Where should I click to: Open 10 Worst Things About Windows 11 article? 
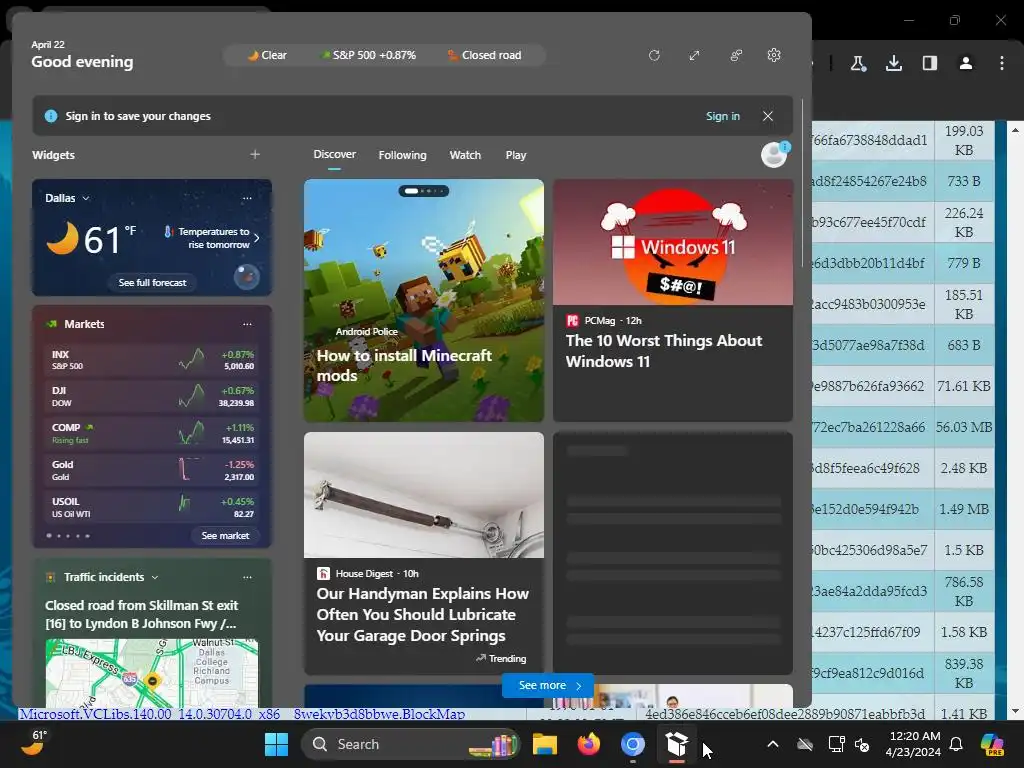pyautogui.click(x=673, y=300)
